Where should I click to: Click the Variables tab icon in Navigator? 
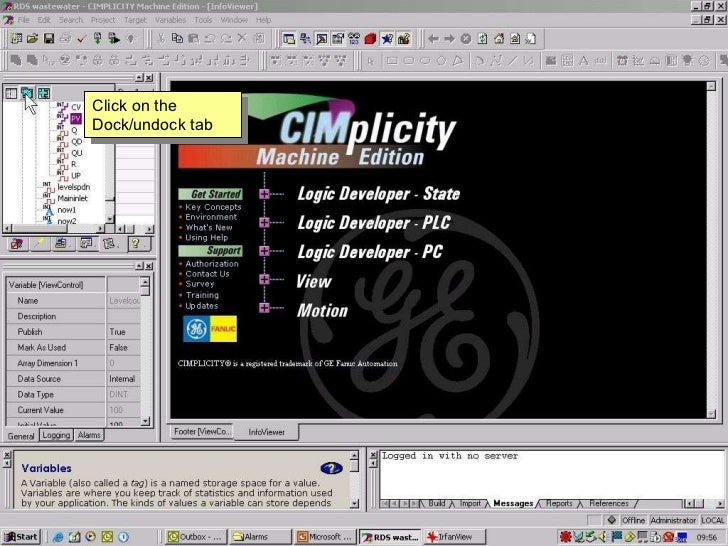(x=110, y=243)
